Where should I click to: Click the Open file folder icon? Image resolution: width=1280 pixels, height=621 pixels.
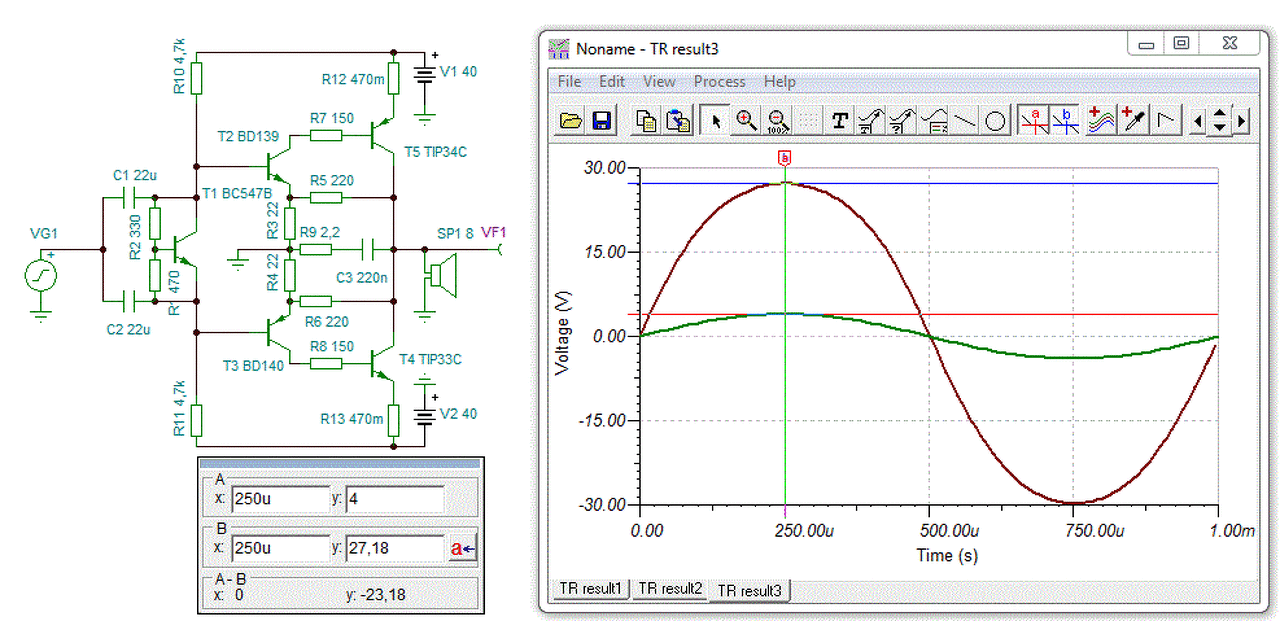coord(571,121)
